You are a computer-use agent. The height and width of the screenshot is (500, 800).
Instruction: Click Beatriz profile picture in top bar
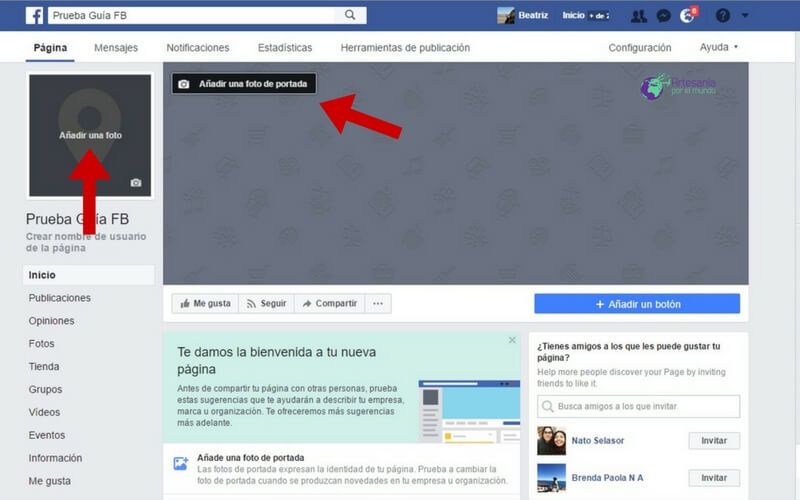[x=506, y=16]
